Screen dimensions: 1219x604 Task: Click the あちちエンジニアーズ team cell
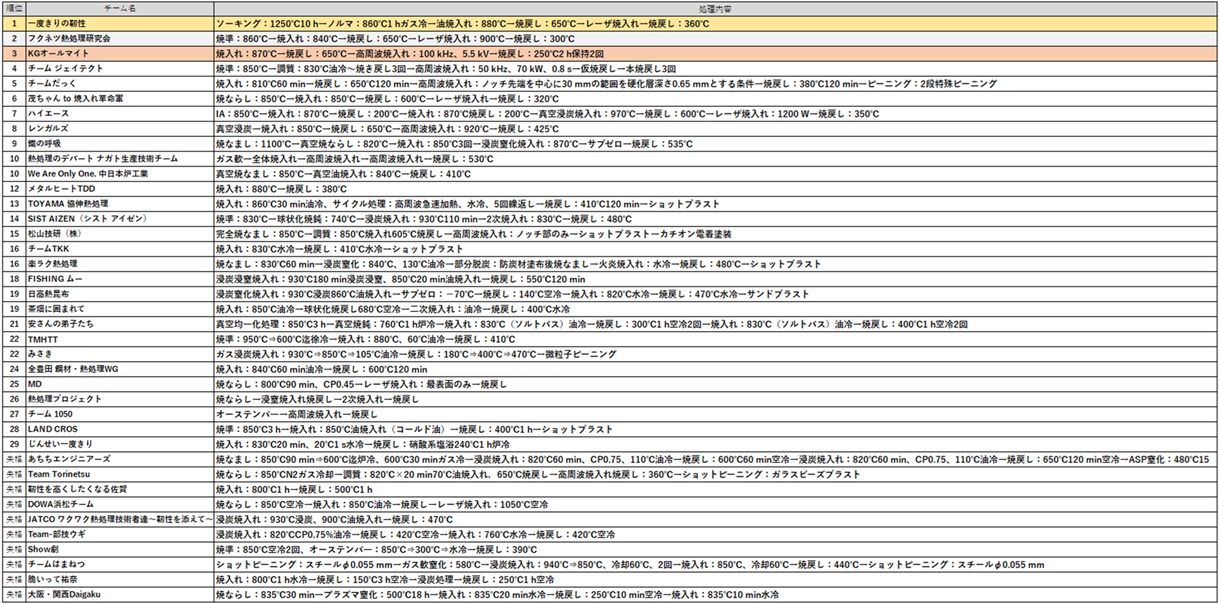coord(119,459)
